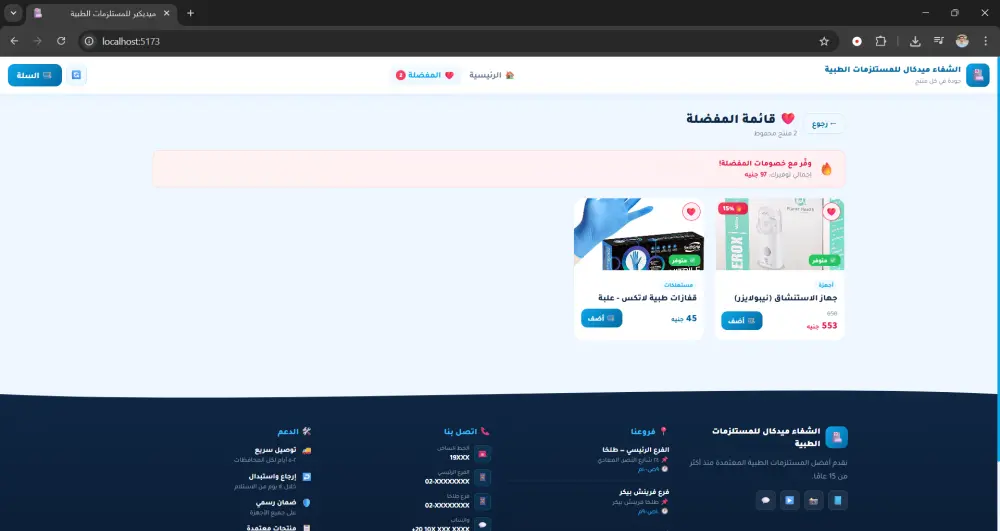1000x531 pixels.
Task: Click the 553 جنيه price
Action: tap(821, 326)
